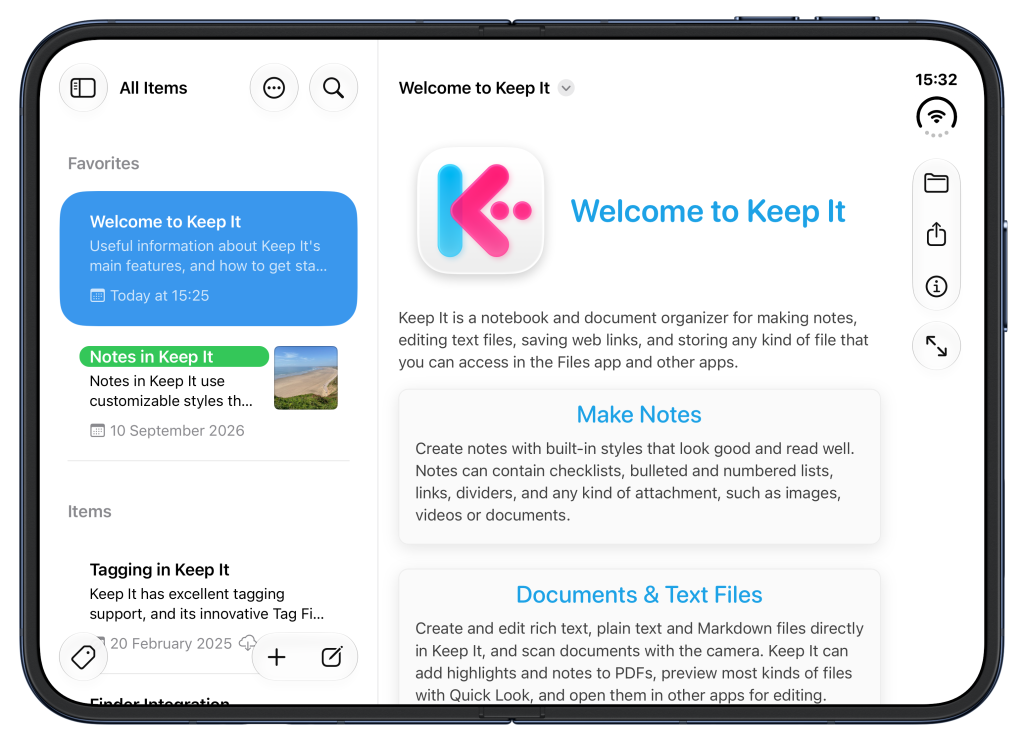Tap the search magnifier icon
Viewport: 1024px width, 744px height.
point(333,88)
